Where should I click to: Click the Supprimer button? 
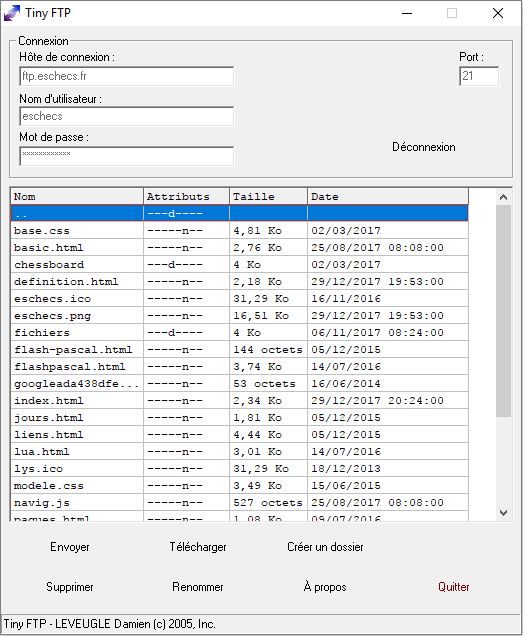click(70, 587)
